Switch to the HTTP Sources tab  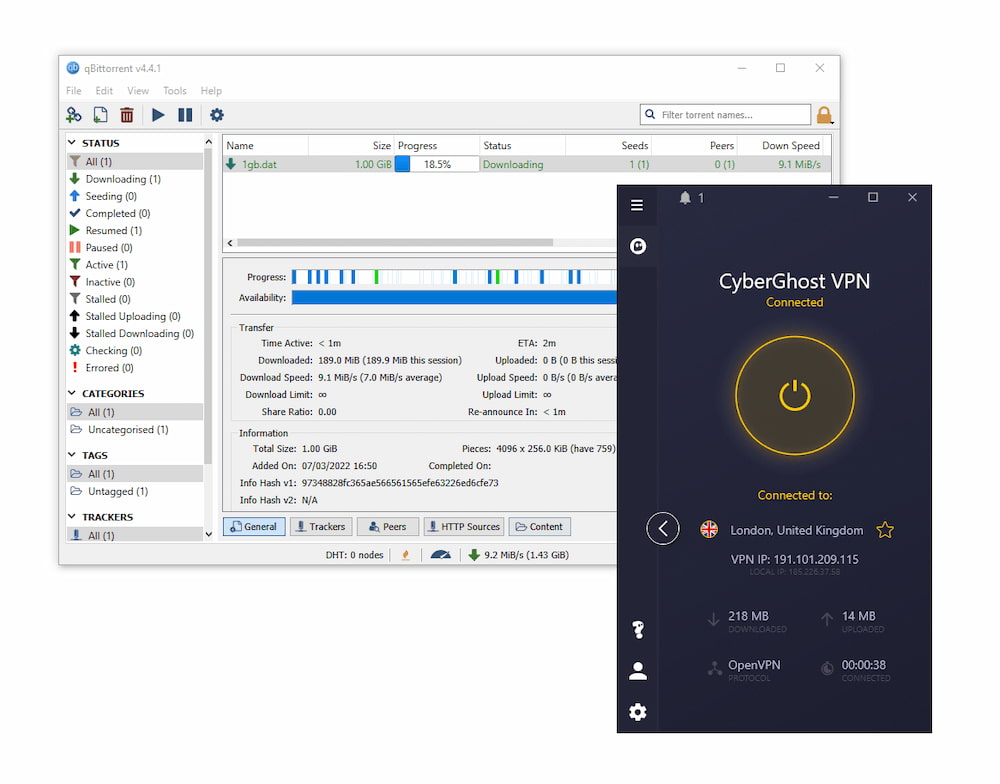coord(464,526)
